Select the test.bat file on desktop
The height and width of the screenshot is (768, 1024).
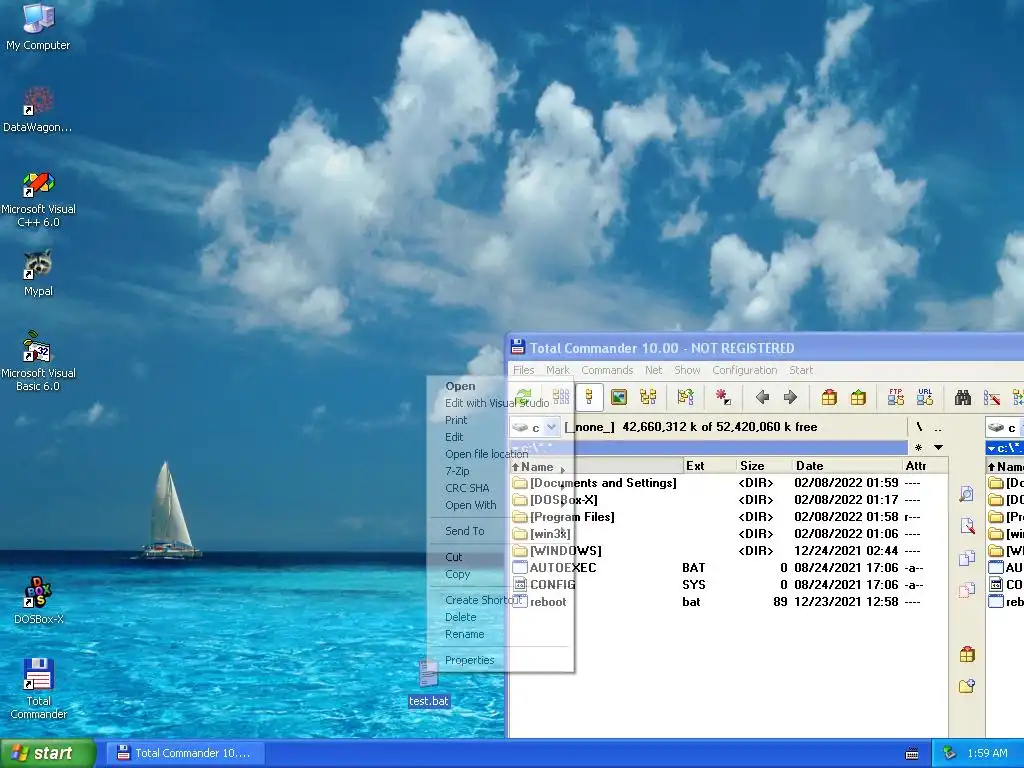(428, 684)
